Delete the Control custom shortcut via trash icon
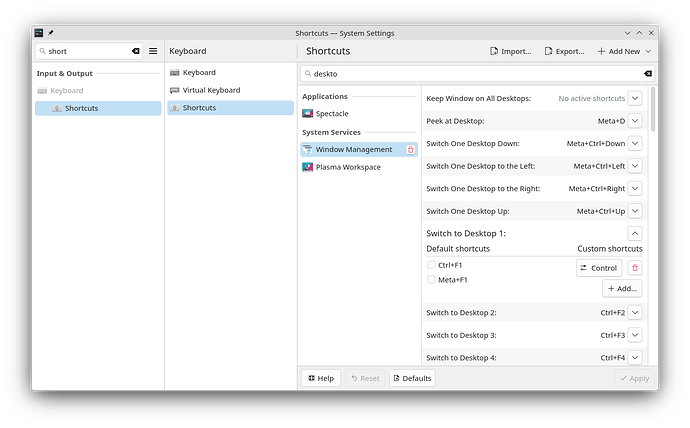 tap(635, 268)
